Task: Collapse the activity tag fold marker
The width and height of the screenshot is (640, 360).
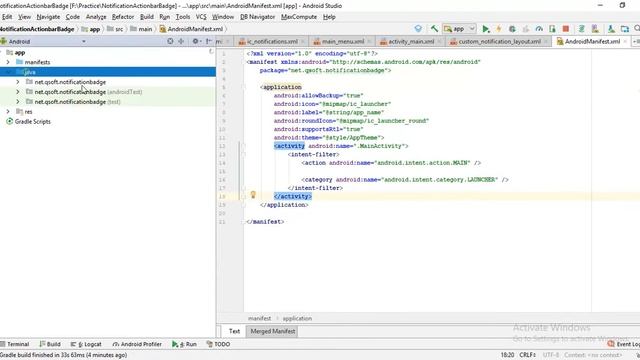Action: coord(244,146)
